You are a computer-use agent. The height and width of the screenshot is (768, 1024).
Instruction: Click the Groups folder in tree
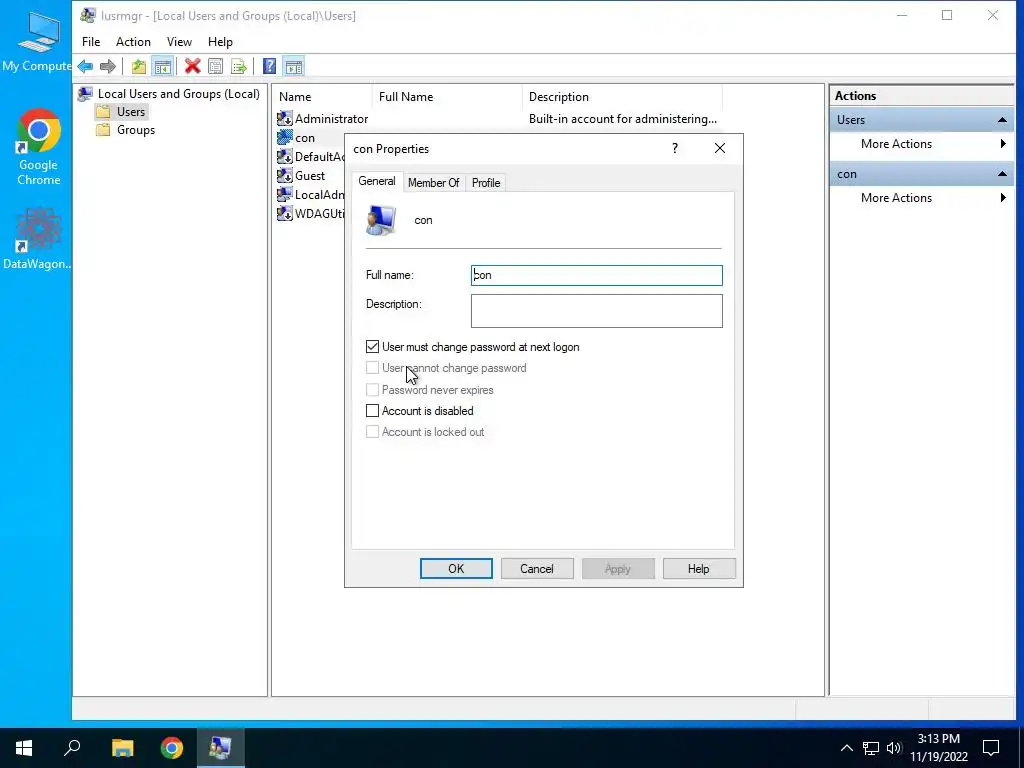tap(126, 130)
